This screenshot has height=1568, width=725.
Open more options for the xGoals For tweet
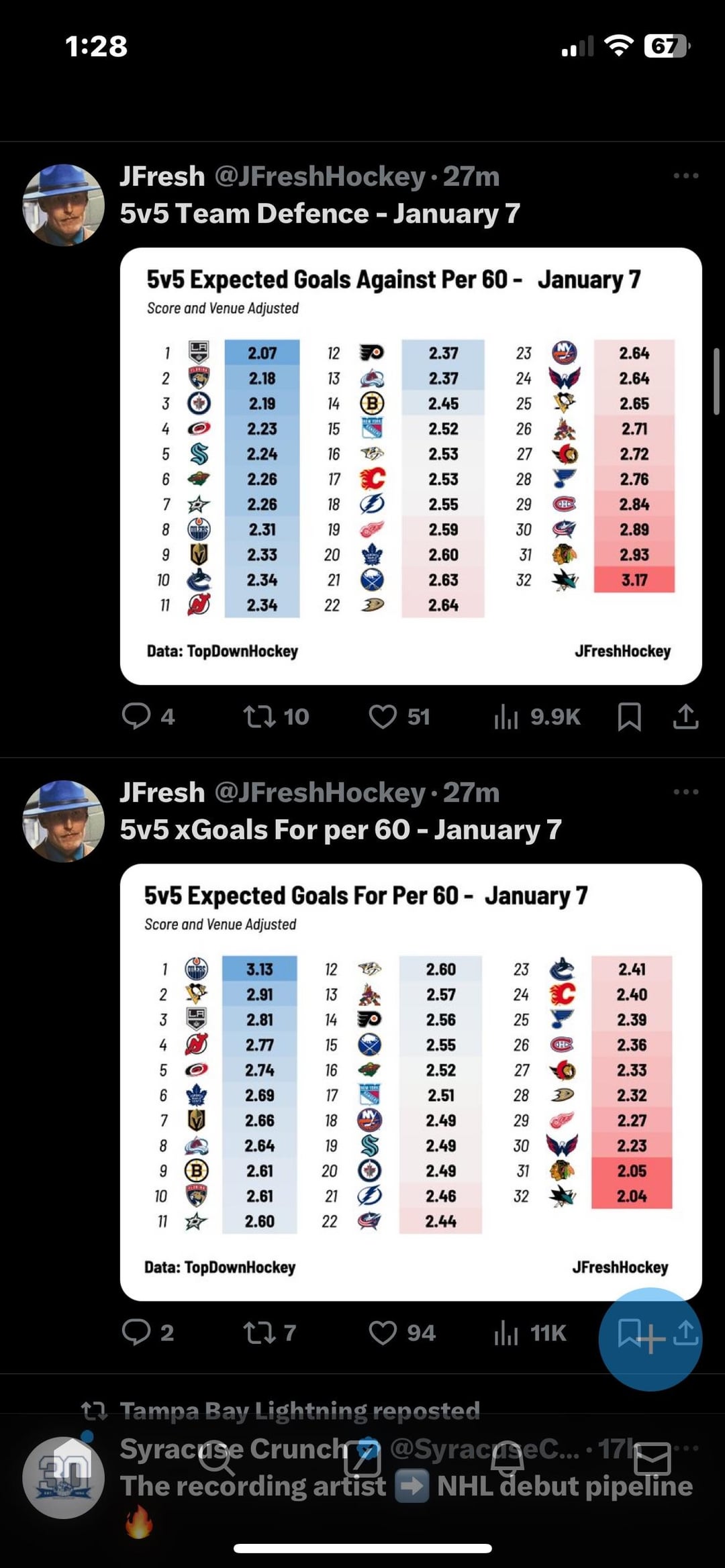tap(685, 792)
